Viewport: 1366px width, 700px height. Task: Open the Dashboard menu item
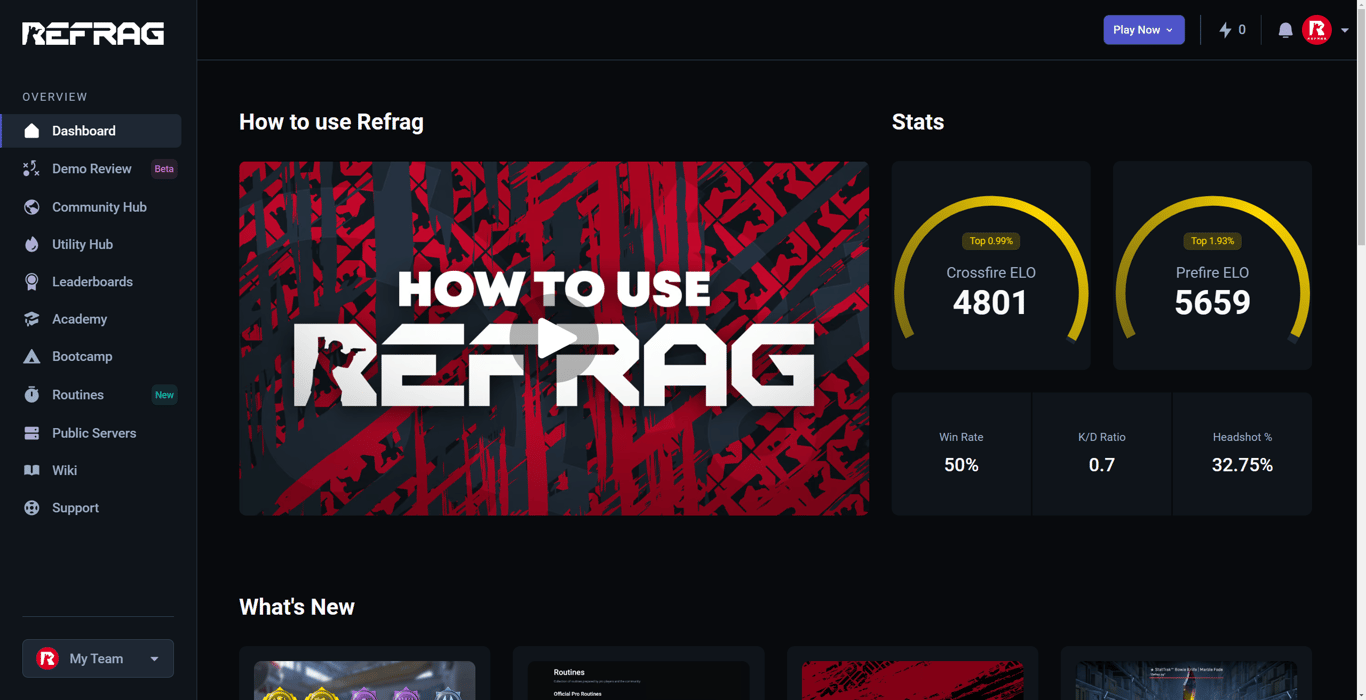[x=91, y=131]
